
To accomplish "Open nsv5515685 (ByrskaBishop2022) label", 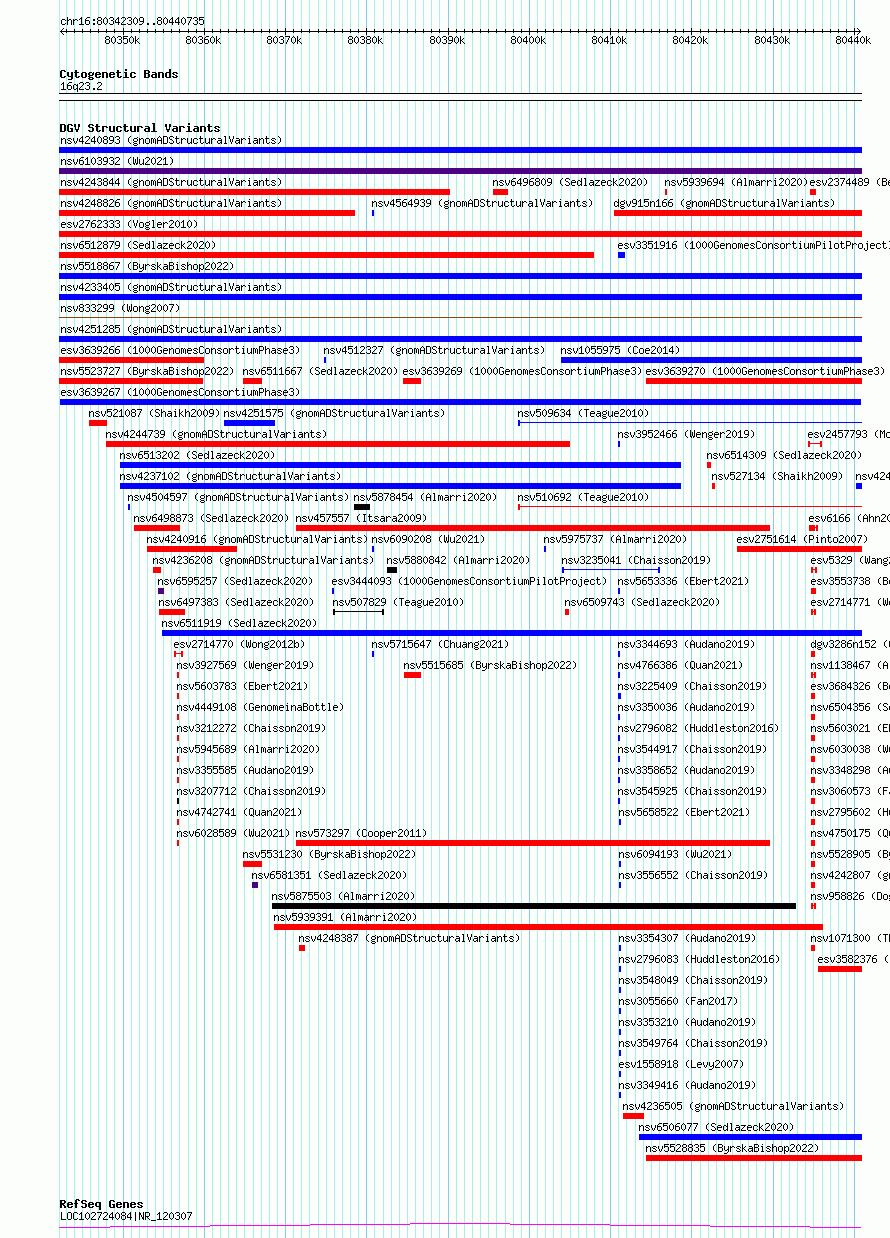I will [490, 665].
